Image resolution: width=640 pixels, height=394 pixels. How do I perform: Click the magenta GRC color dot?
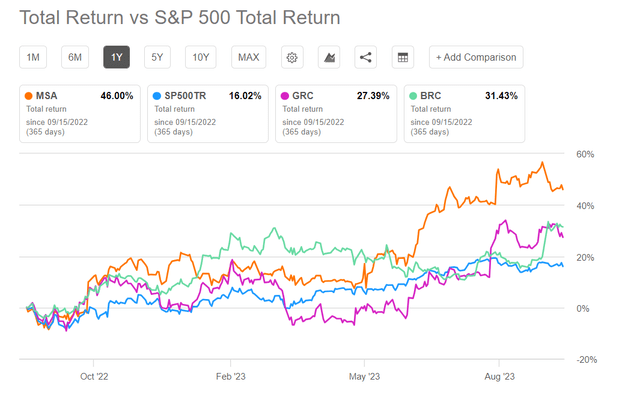285,96
